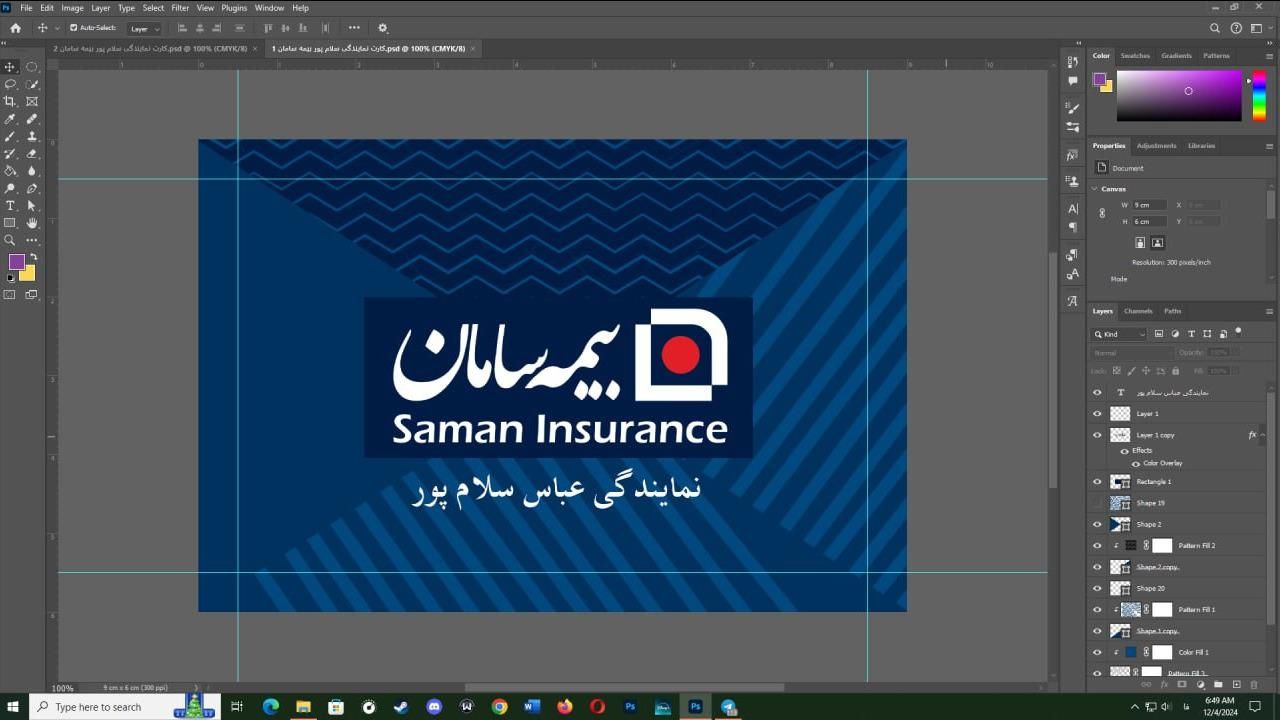Hide the Rectangle 1 layer
The width and height of the screenshot is (1280, 720).
point(1097,482)
